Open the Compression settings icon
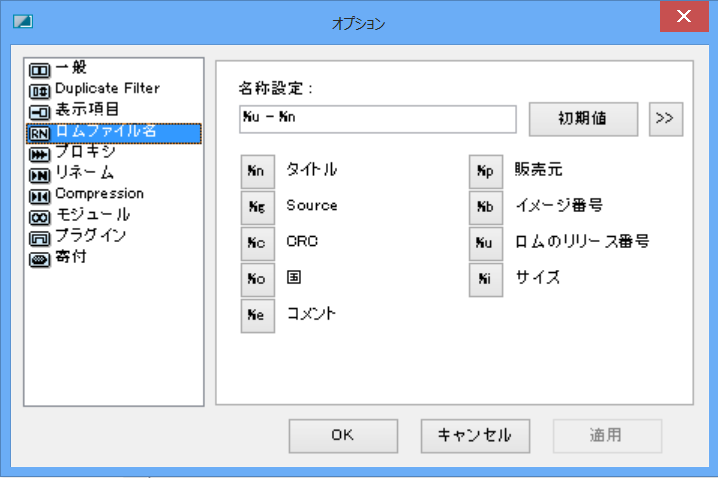The image size is (718, 478). coord(39,196)
